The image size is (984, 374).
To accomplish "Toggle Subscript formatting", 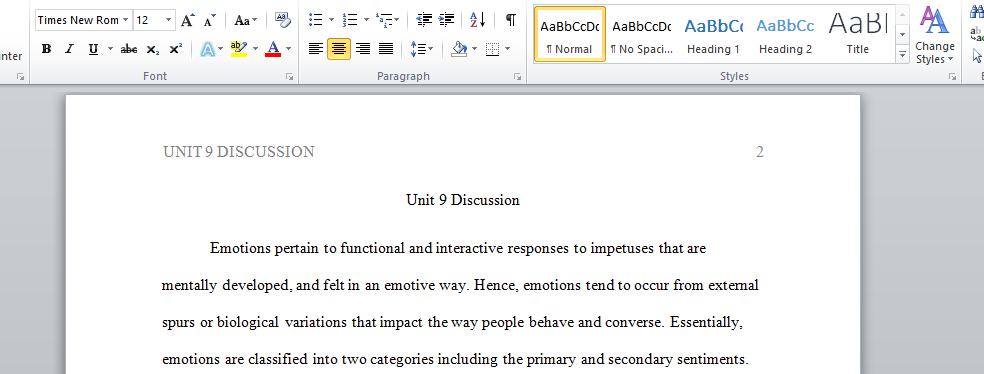I will coord(152,49).
